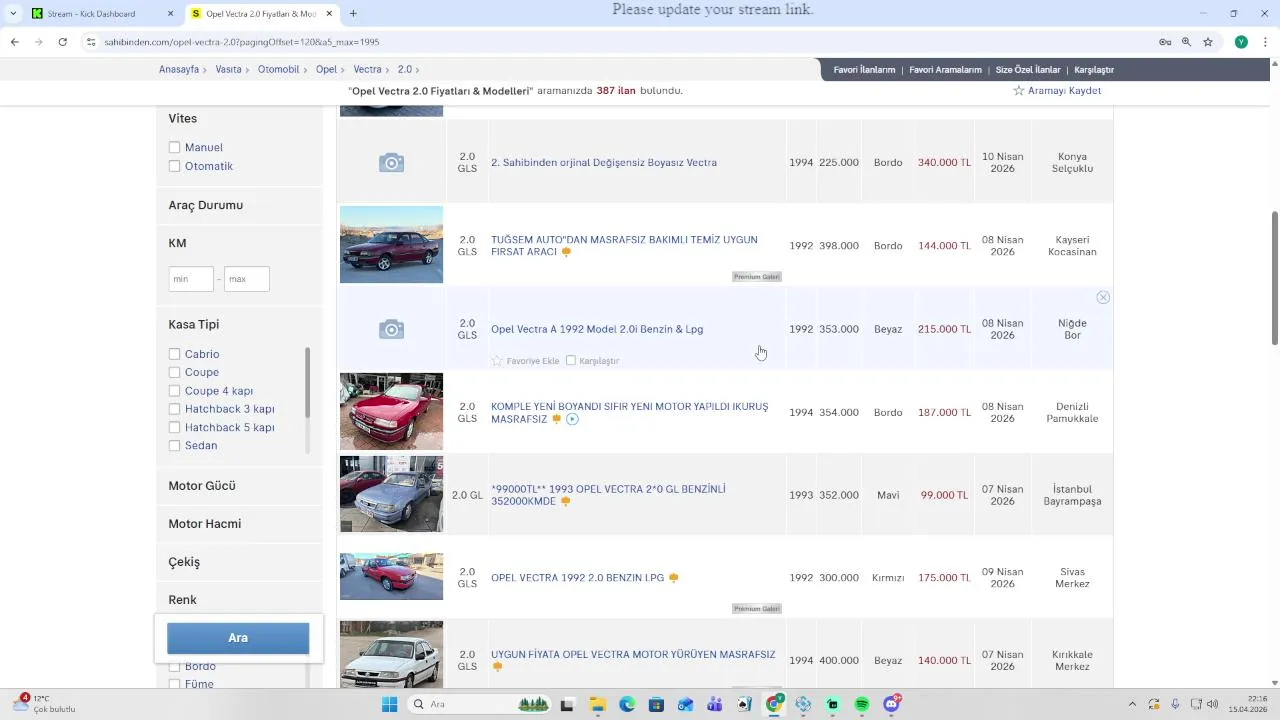The image size is (1280, 720).
Task: Open the camera placeholder of Konya listing
Action: pos(391,163)
